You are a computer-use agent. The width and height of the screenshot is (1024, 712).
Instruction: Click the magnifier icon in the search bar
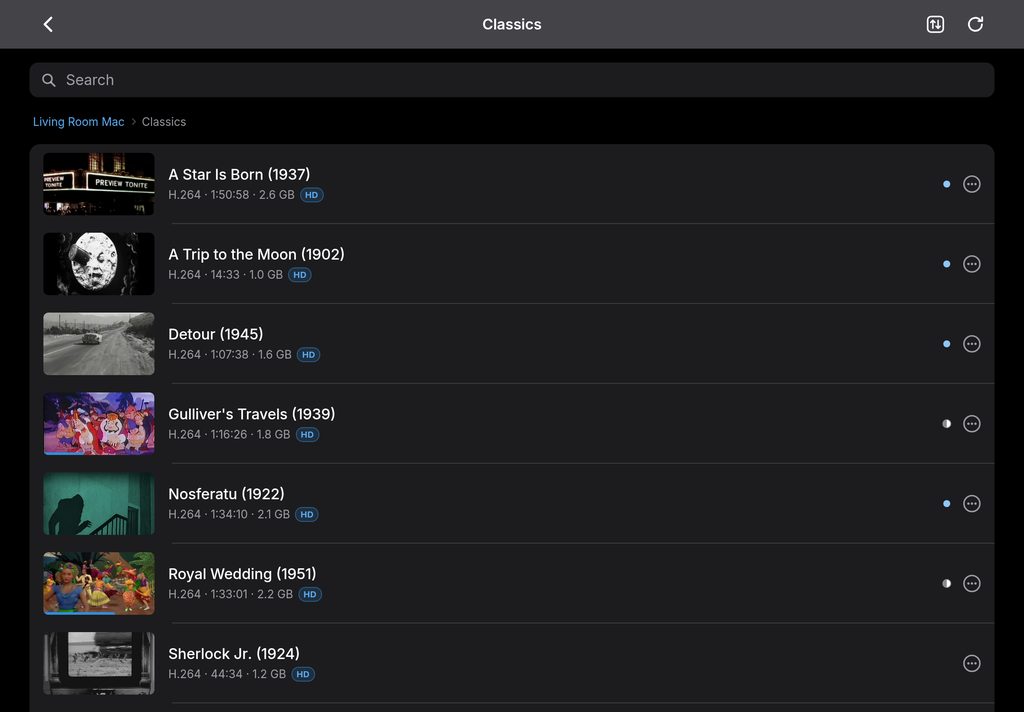(x=48, y=80)
